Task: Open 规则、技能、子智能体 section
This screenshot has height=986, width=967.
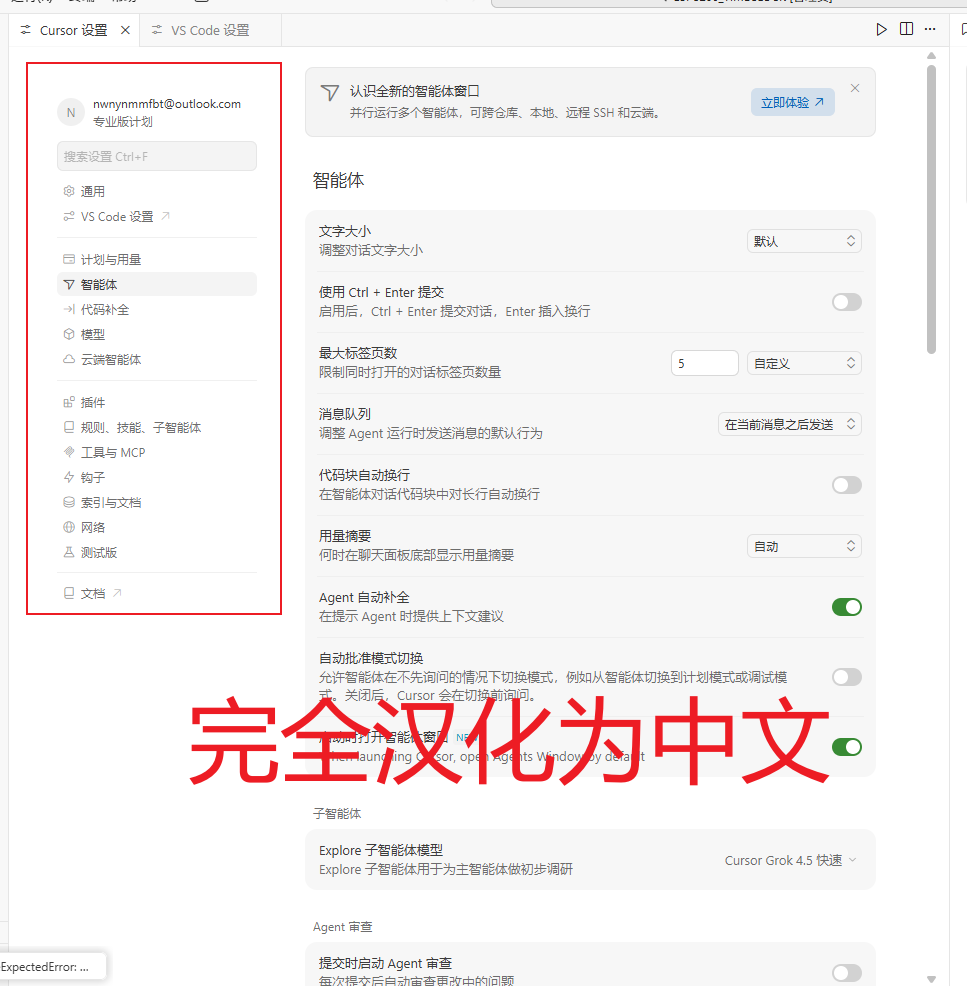Action: [157, 428]
